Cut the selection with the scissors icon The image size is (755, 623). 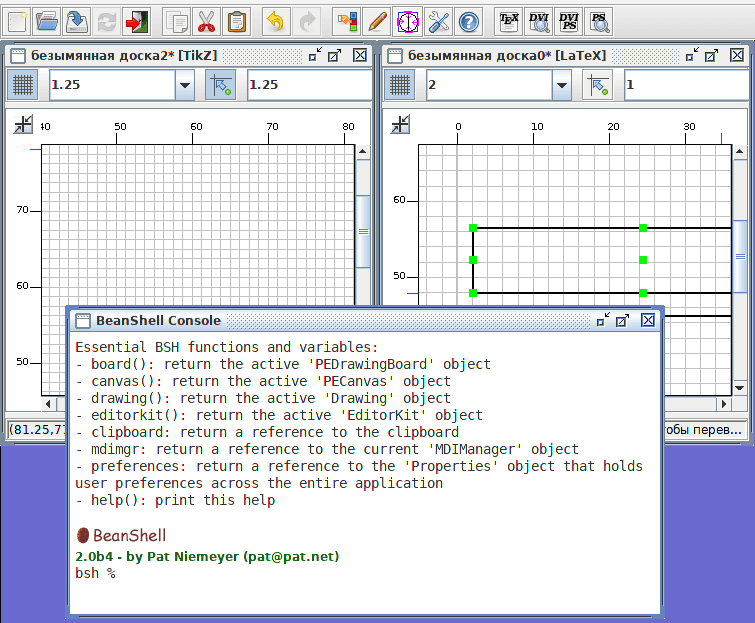[207, 22]
